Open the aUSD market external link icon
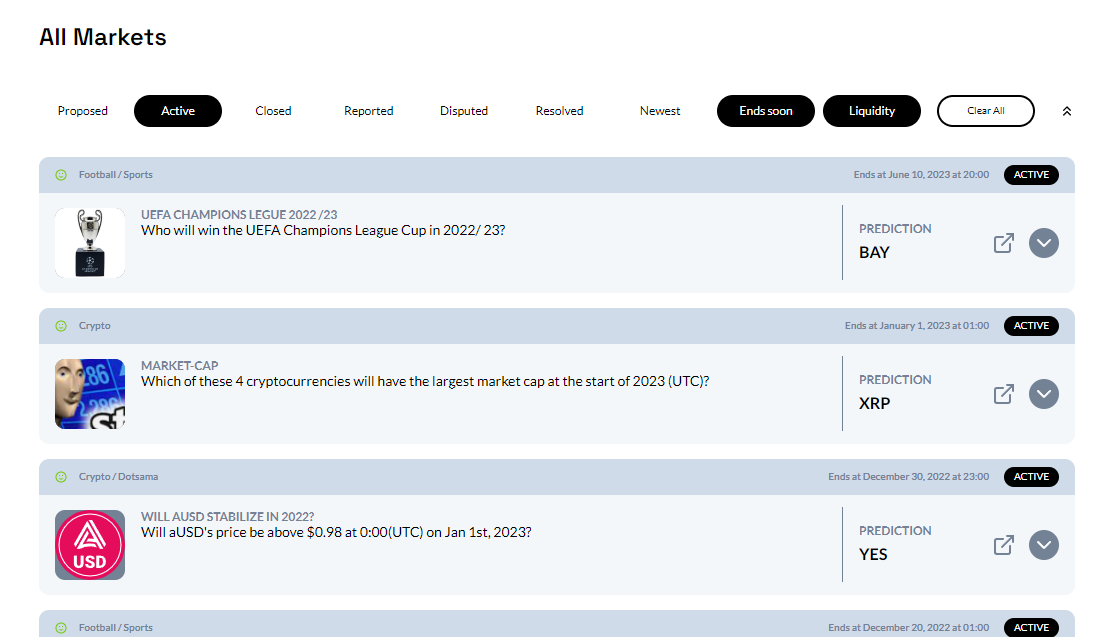 1003,545
